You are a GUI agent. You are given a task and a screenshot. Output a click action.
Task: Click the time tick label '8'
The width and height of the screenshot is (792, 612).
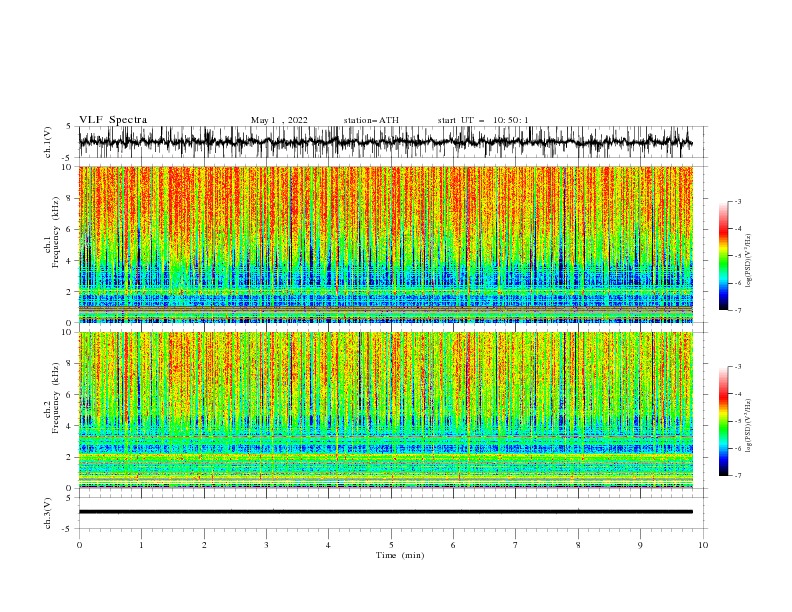pos(578,545)
